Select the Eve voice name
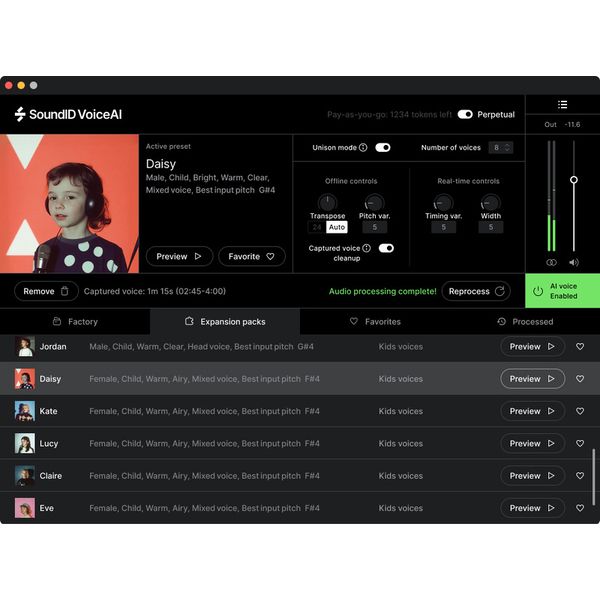Viewport: 600px width, 600px height. [x=46, y=508]
